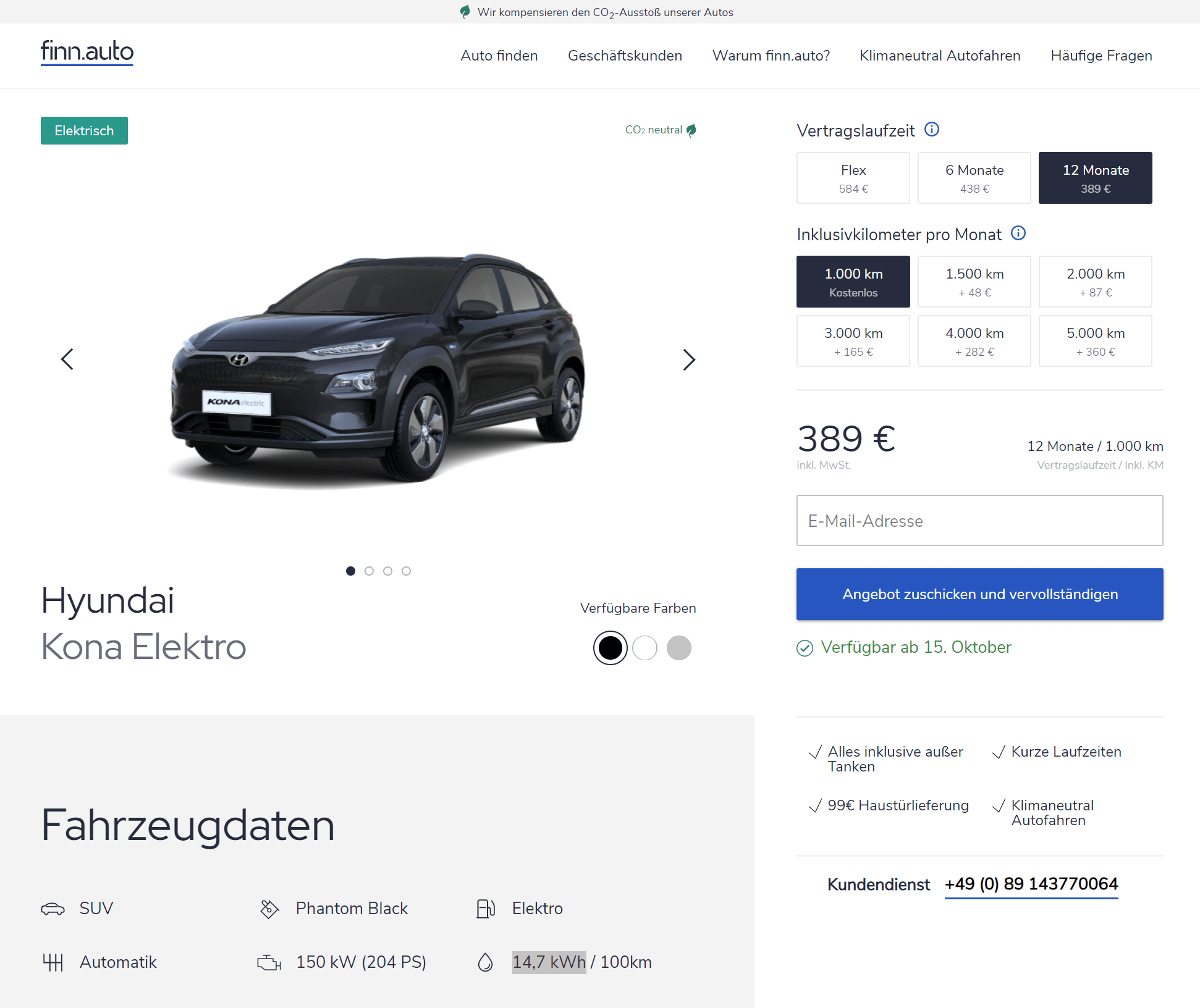
Task: Select the 12 Monate contract term
Action: pos(1096,178)
